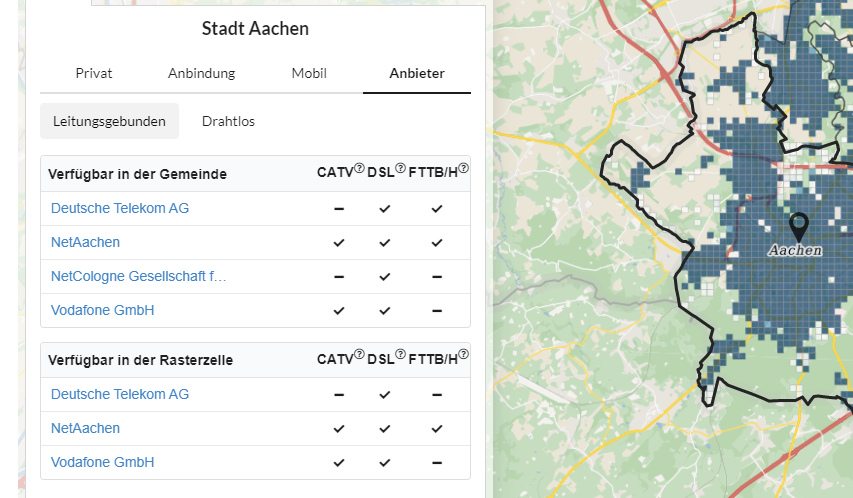Click FTTB/H dash for Deutsche Telekom in Rasterzelle

pyautogui.click(x=437, y=395)
